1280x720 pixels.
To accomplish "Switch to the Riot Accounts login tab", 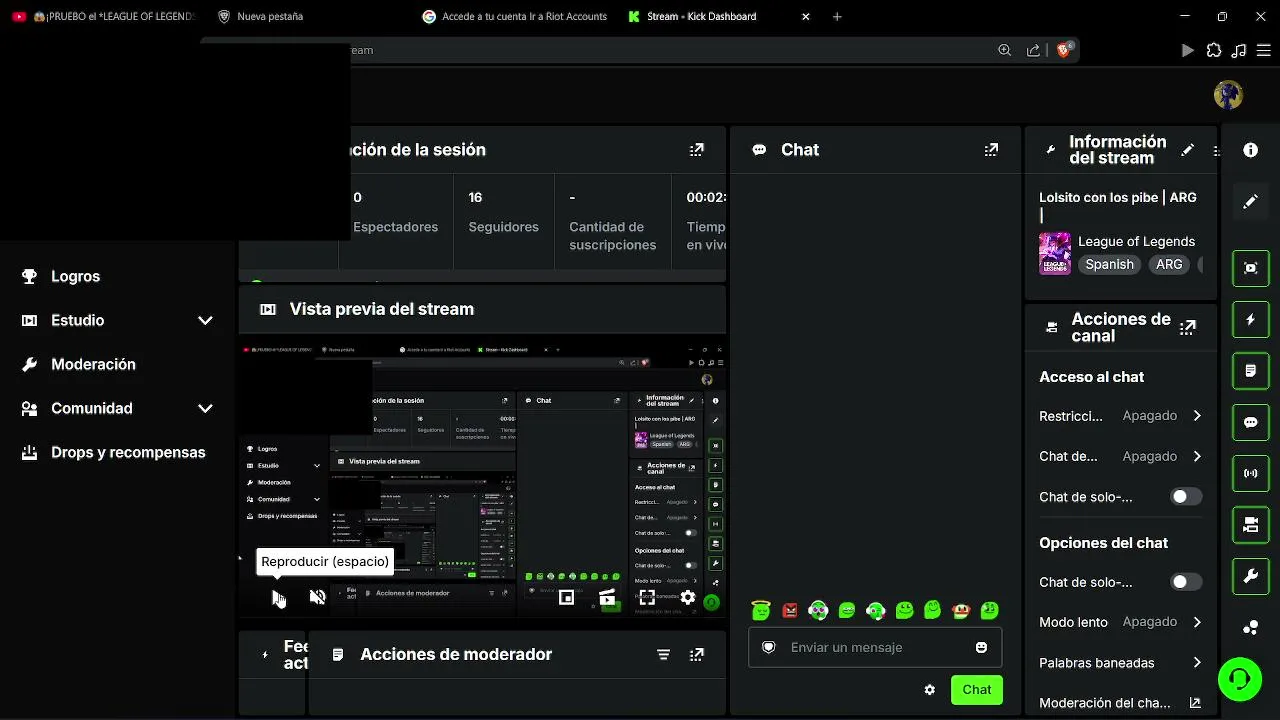I will [513, 16].
